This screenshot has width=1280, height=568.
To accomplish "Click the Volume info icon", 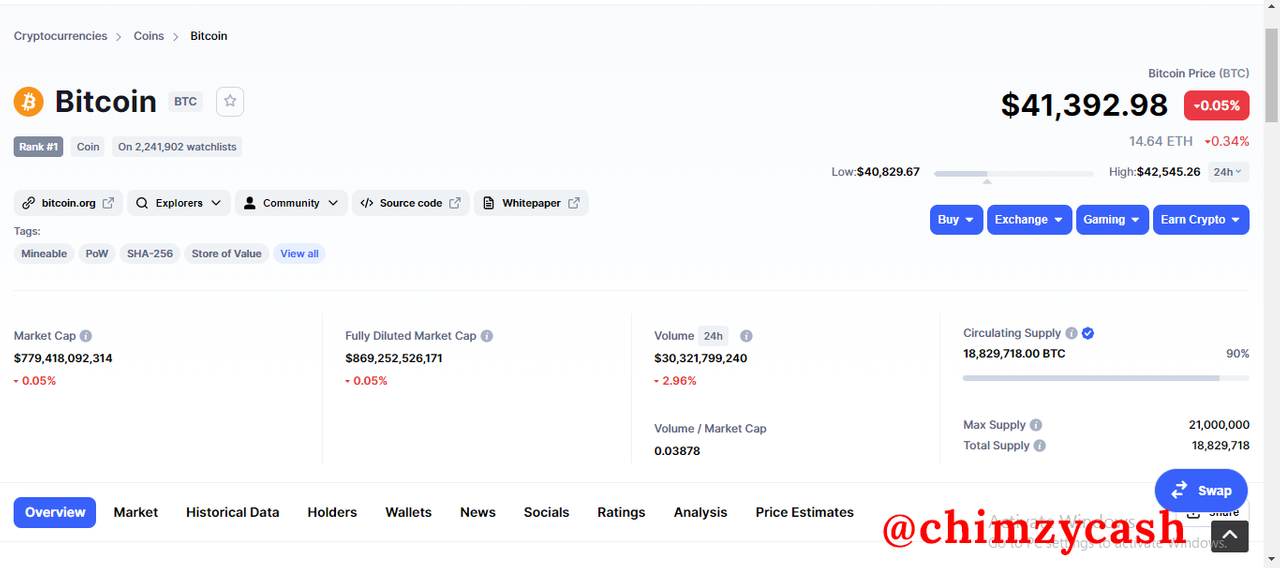I will 746,336.
